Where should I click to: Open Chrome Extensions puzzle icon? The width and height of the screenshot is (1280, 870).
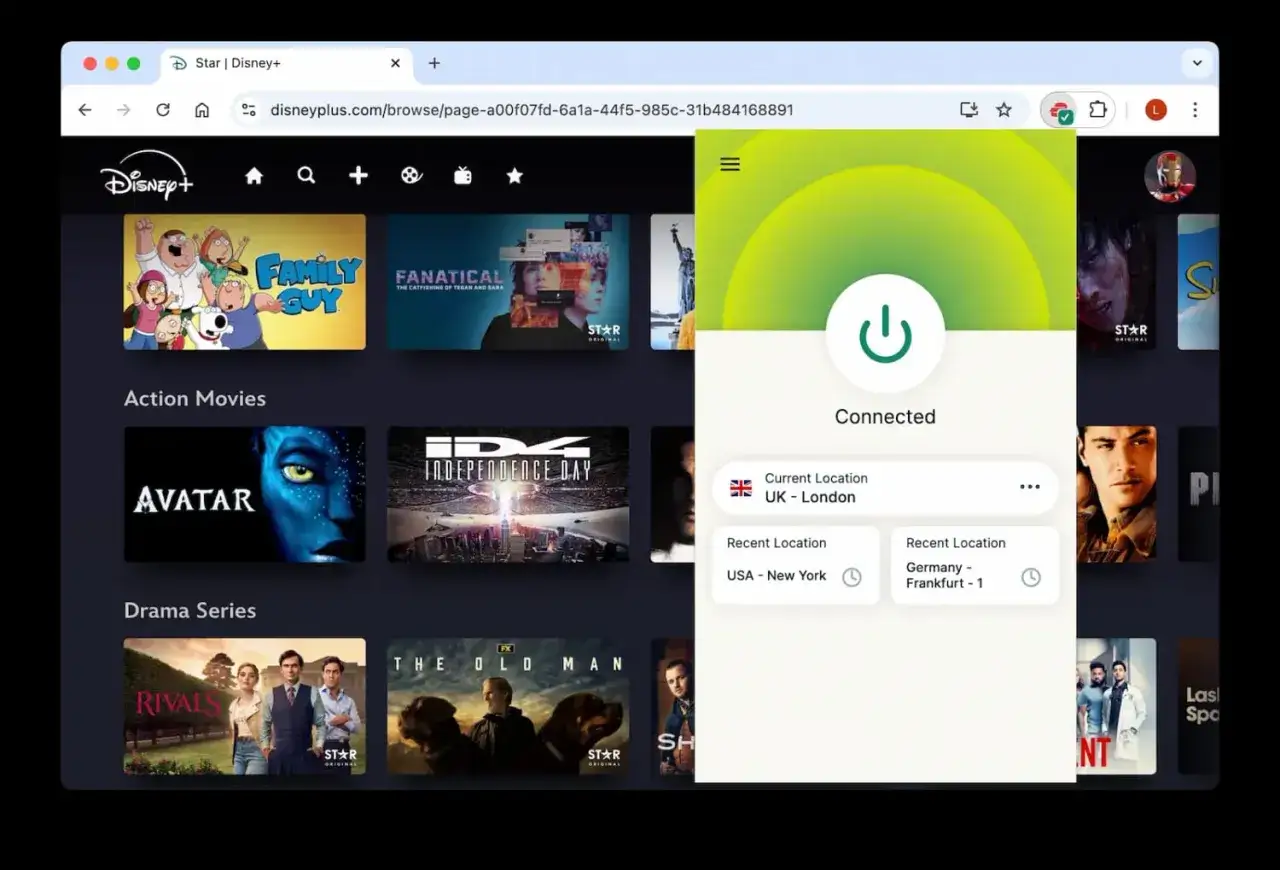coord(1097,110)
